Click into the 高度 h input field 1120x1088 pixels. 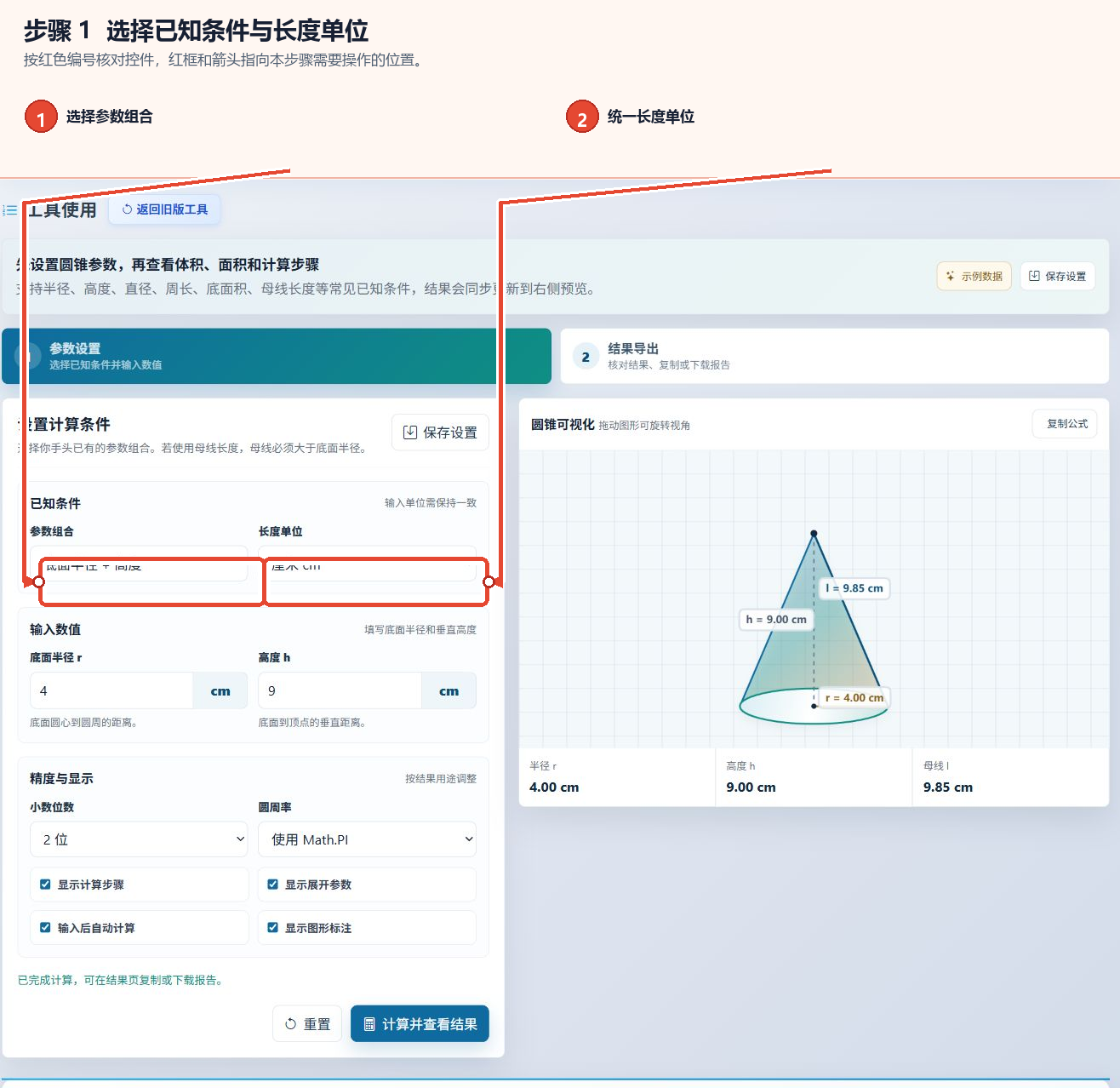[340, 690]
